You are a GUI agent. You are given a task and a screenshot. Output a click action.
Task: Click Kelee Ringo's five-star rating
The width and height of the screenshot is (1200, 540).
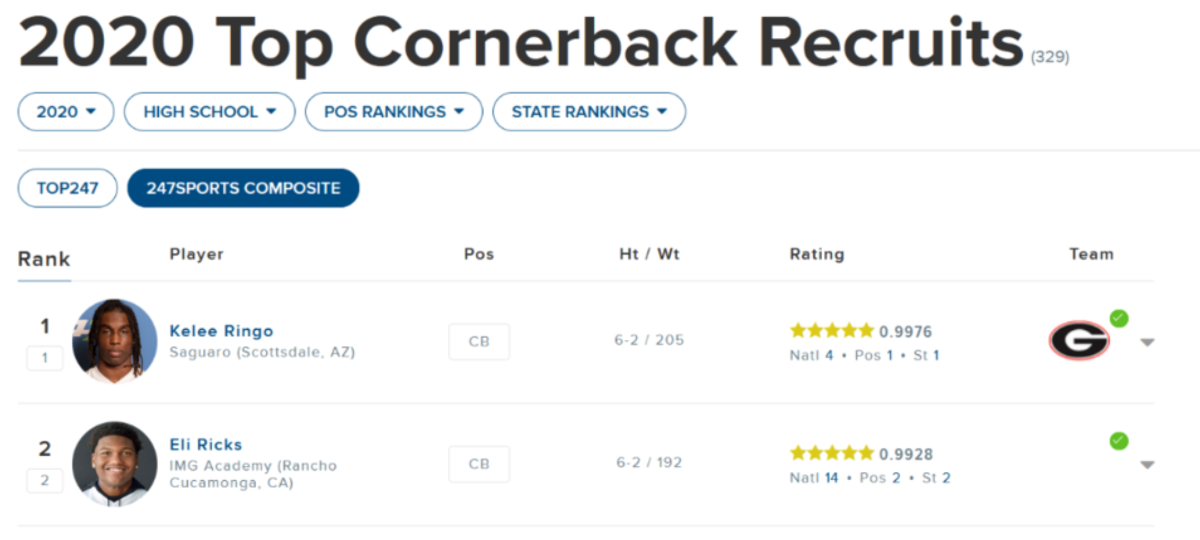831,331
